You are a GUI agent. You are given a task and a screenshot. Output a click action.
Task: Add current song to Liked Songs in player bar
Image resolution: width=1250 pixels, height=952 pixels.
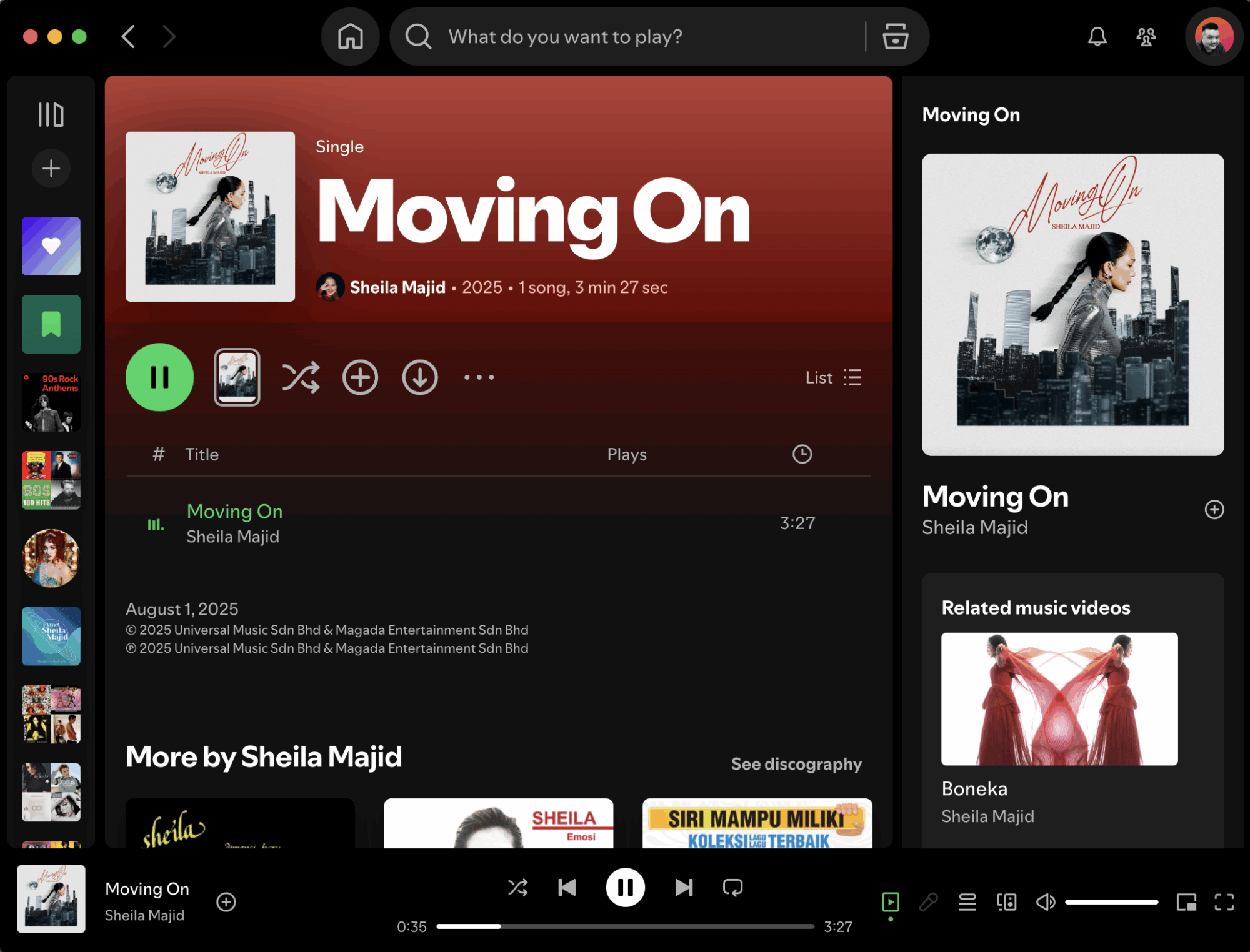pyautogui.click(x=226, y=902)
